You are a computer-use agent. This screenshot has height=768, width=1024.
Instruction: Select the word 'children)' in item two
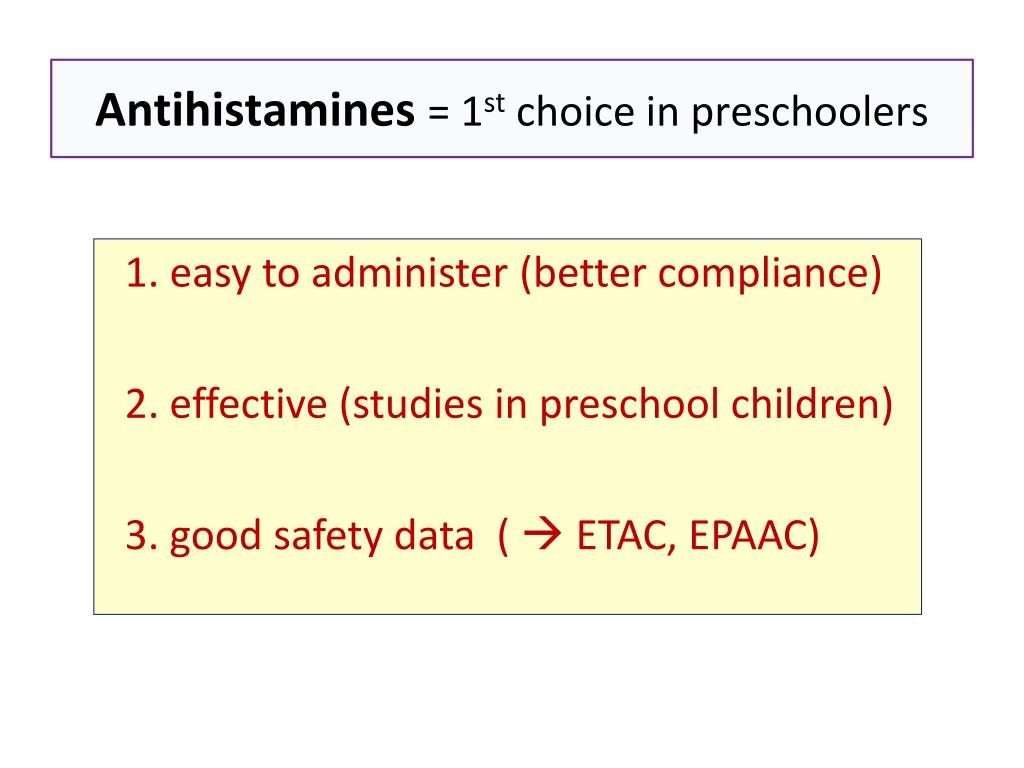pyautogui.click(x=811, y=405)
